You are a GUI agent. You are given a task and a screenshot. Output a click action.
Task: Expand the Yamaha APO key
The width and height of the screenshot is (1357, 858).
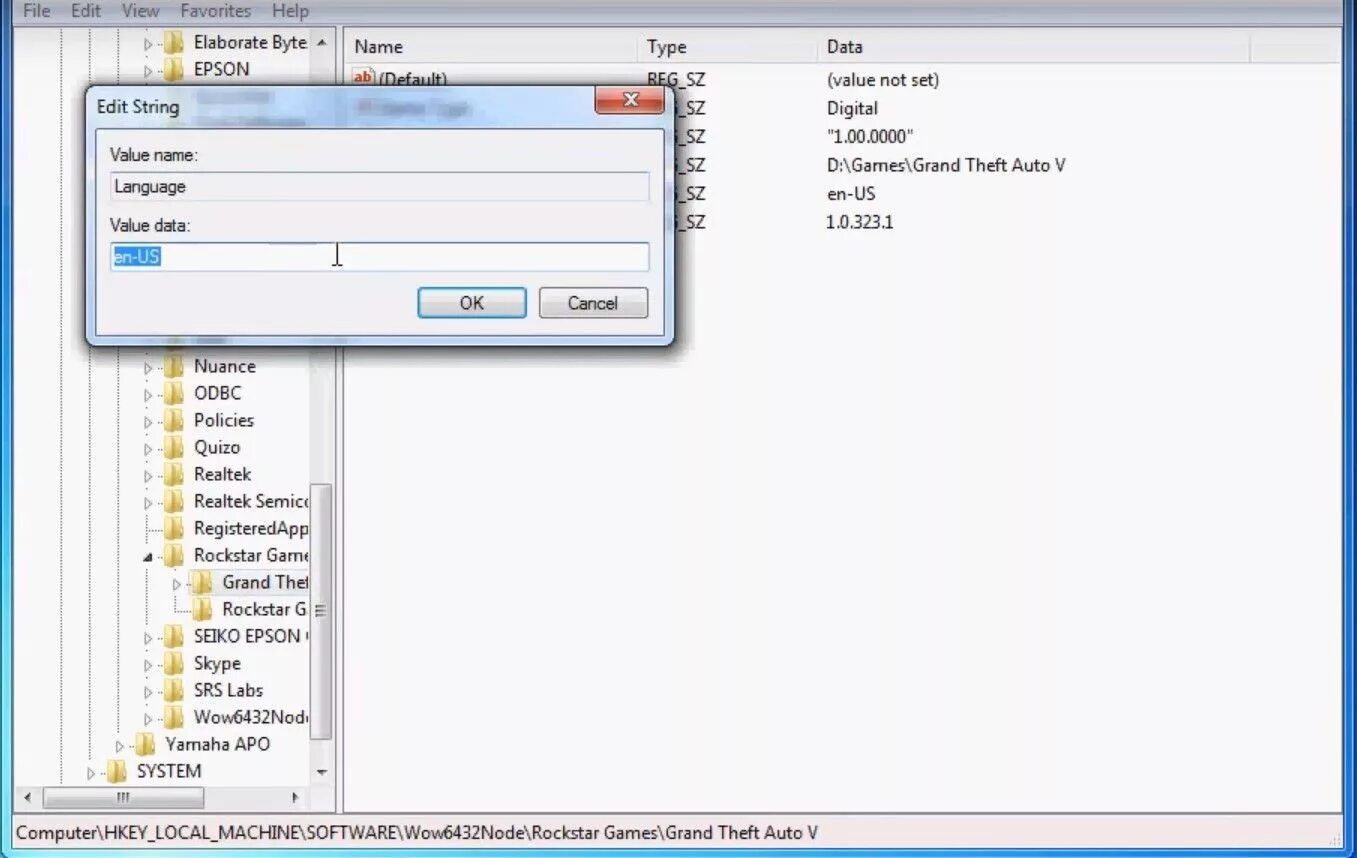coord(119,745)
